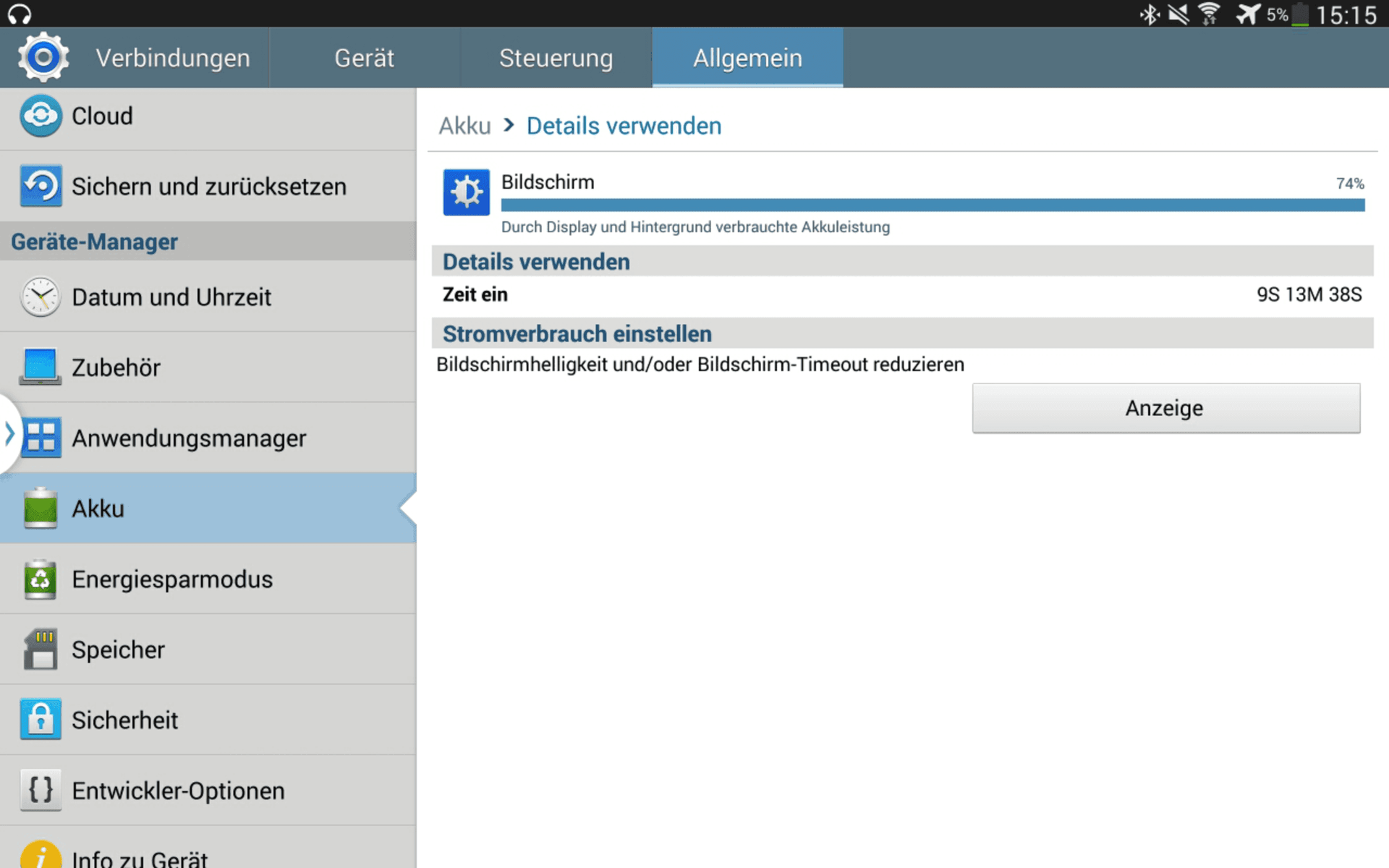Open Info zu Gerät entry

208,848
